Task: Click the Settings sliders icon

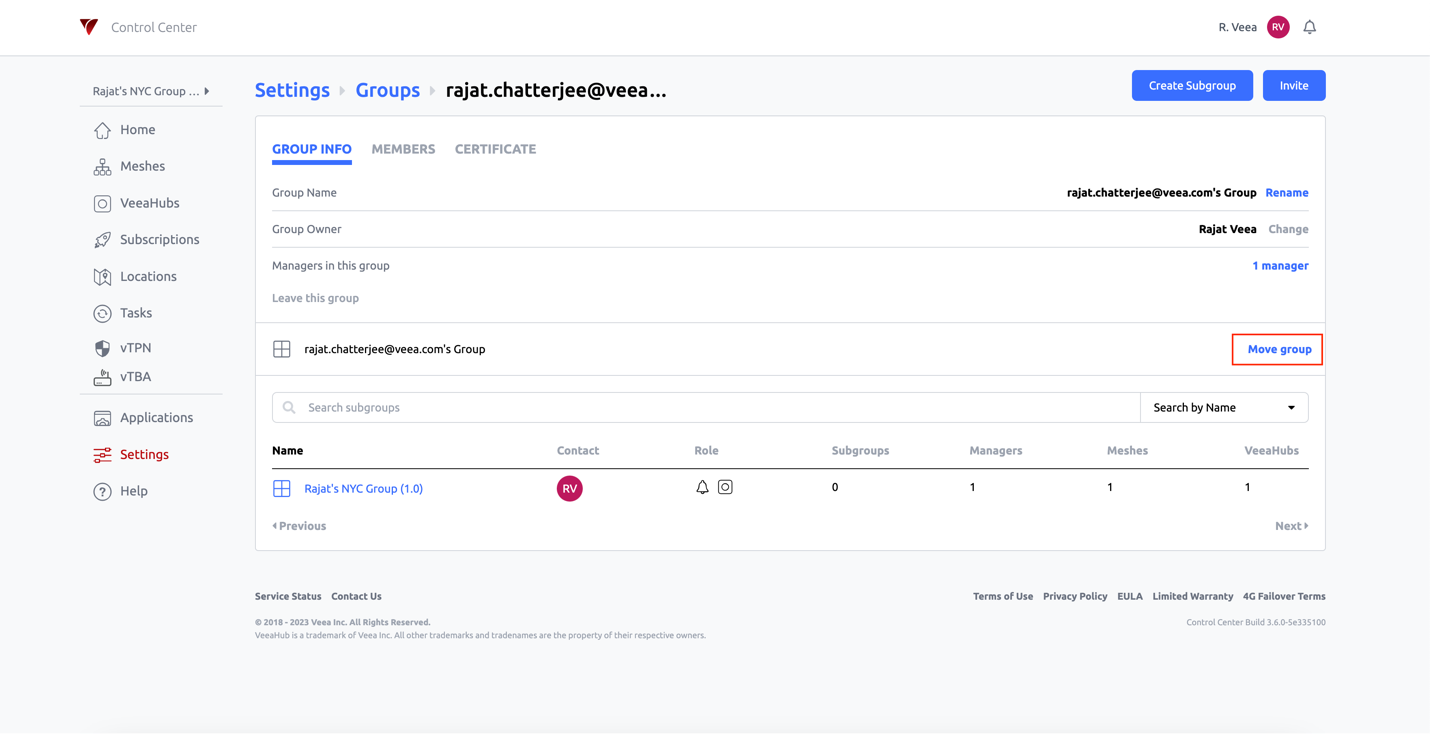Action: 102,455
